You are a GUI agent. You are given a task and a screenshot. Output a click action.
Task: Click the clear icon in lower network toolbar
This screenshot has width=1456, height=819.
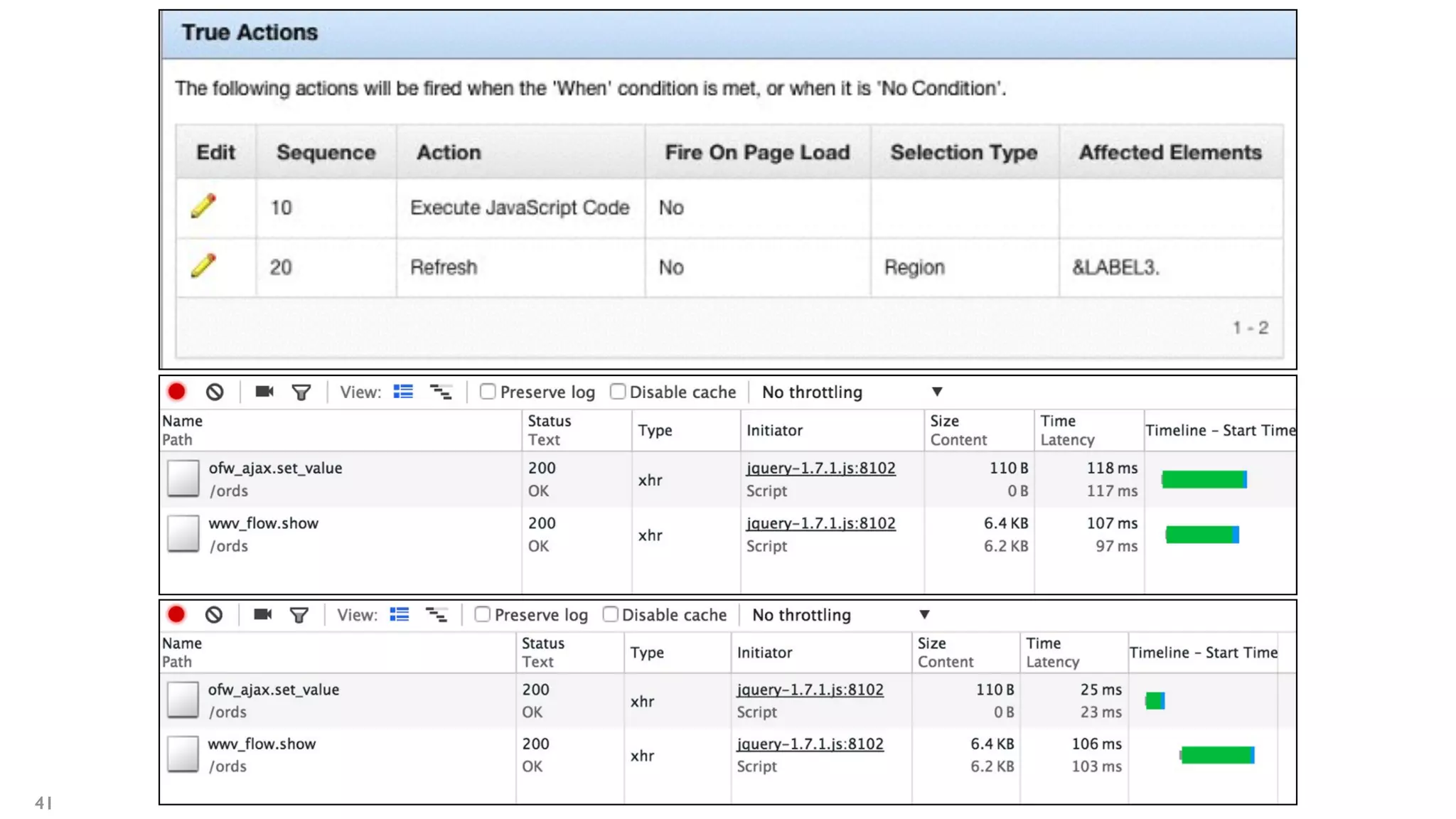(214, 615)
